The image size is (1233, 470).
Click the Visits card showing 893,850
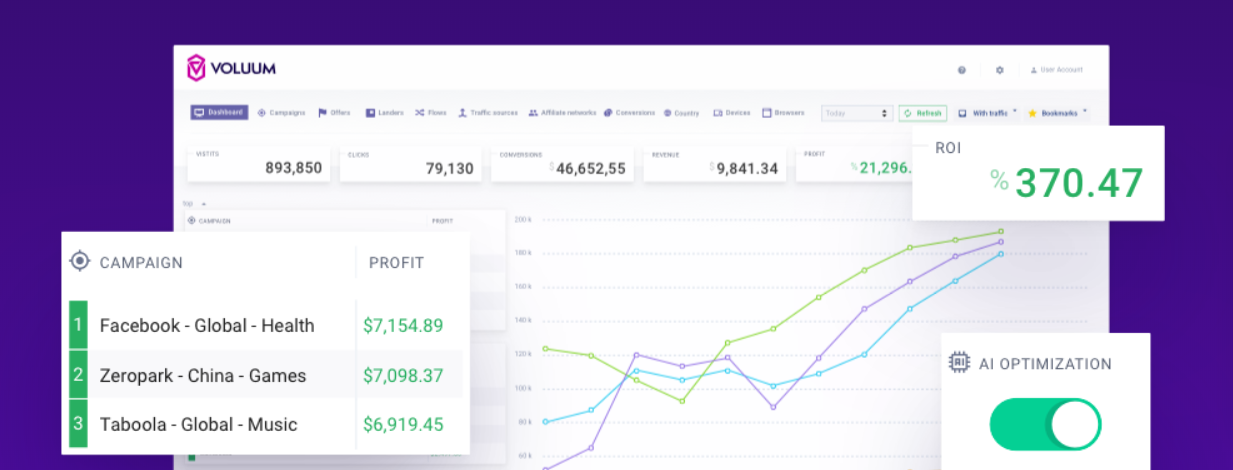(x=259, y=164)
